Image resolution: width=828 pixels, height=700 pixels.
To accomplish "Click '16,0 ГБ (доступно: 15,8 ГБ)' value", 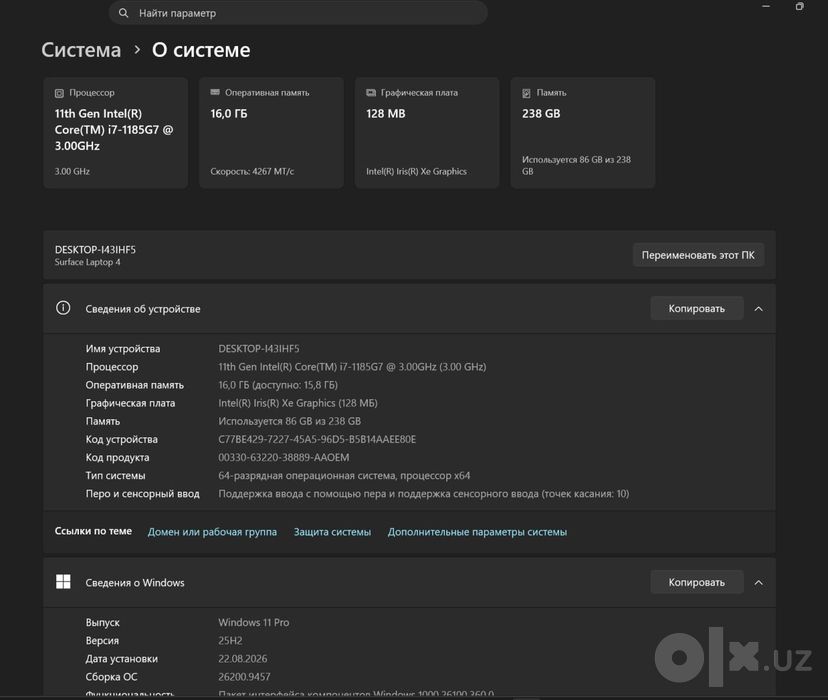I will click(x=278, y=385).
